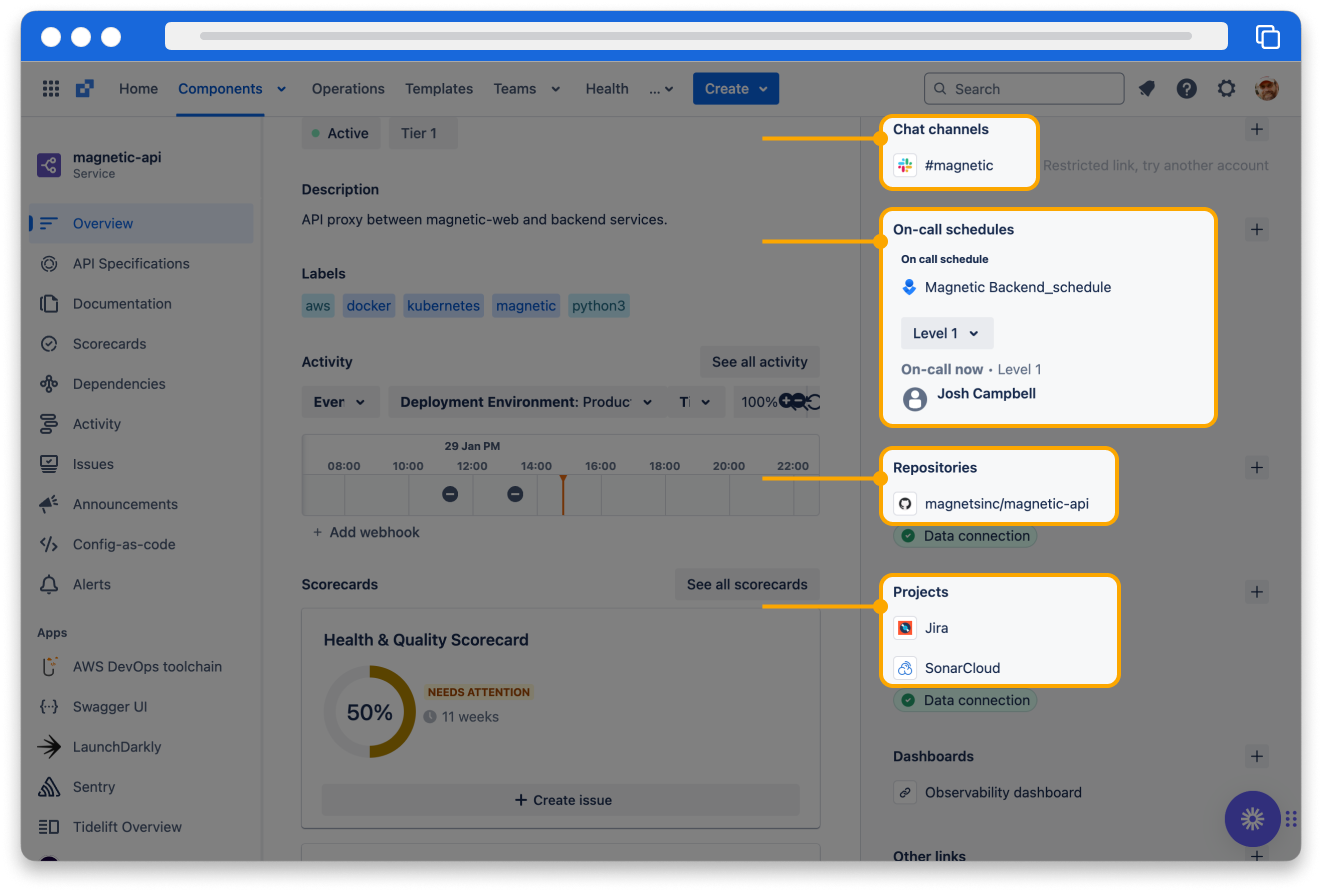Open the Create dropdown button
Screen dimensions: 1322x892
pos(736,89)
